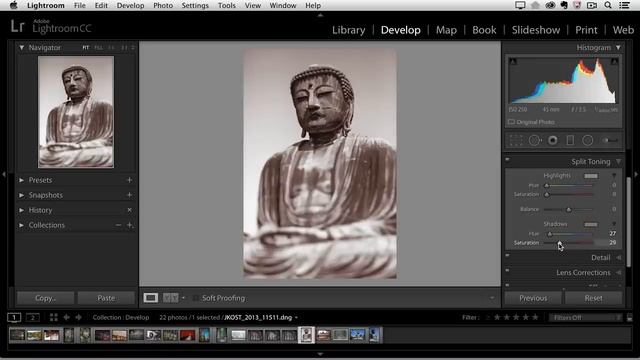
Task: Select the Crop Overlay tool
Action: (x=516, y=140)
